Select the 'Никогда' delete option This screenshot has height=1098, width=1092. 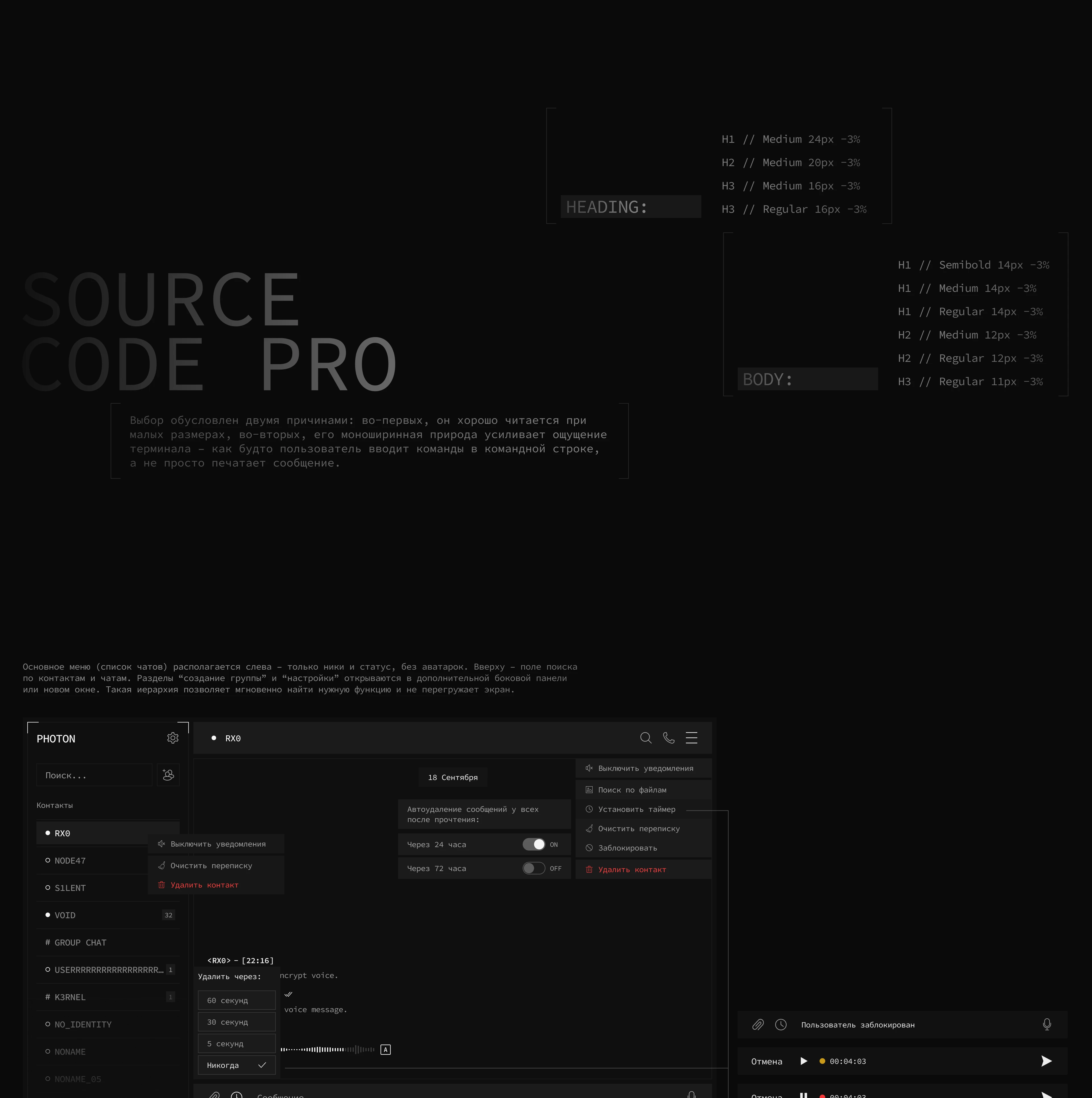click(x=236, y=1065)
